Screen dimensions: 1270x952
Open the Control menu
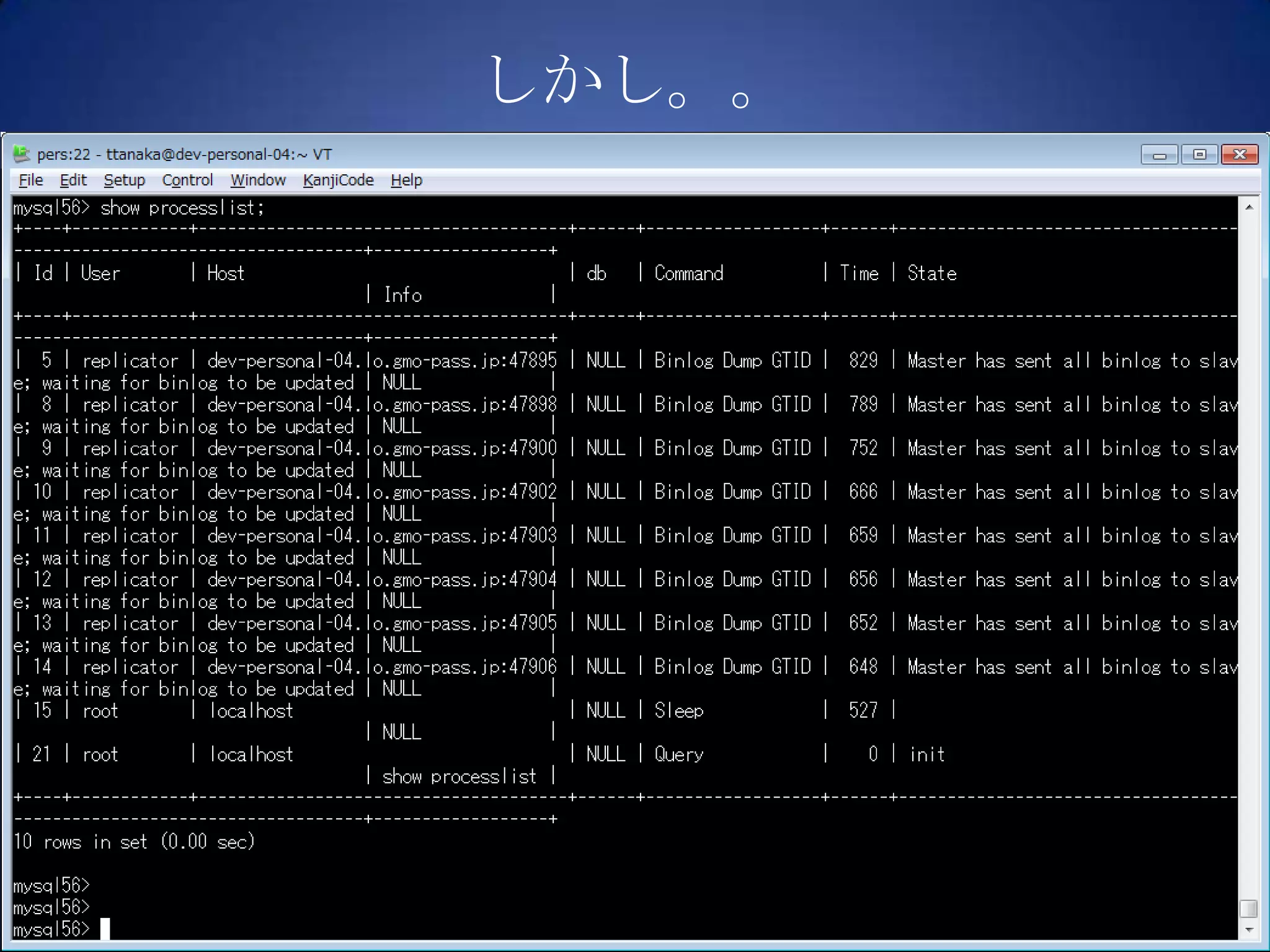187,180
